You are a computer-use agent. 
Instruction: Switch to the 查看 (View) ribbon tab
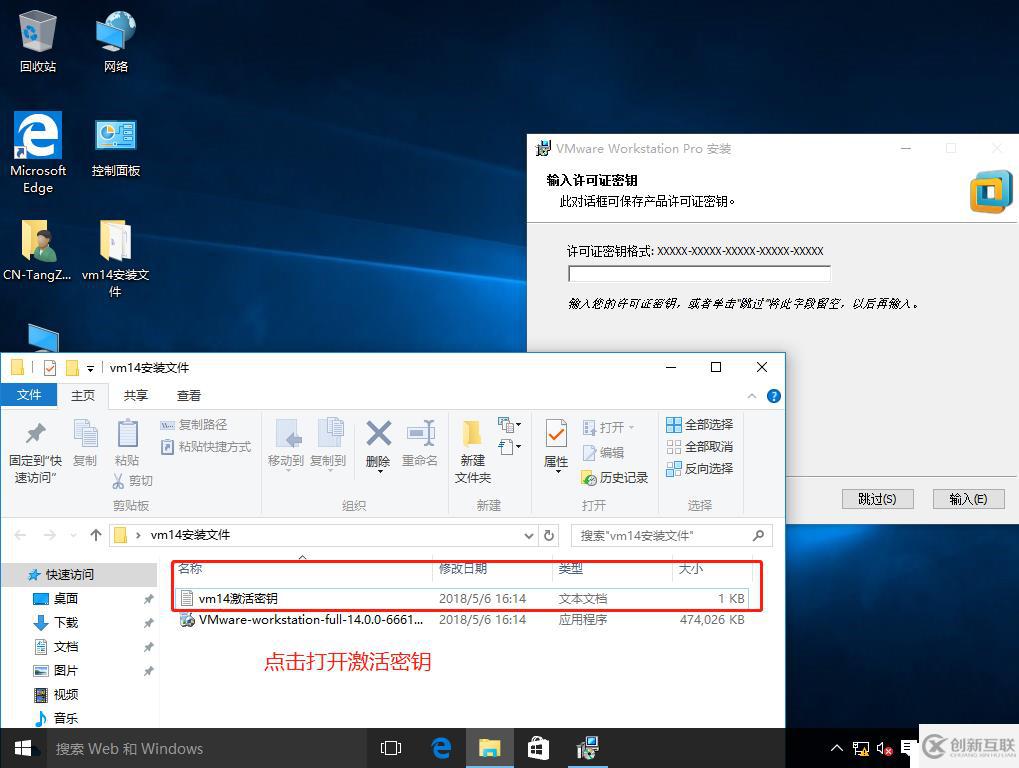click(x=189, y=396)
